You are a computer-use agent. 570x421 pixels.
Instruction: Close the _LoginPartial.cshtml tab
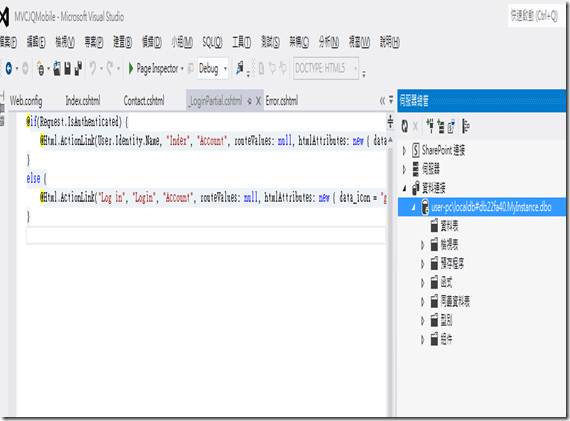point(258,101)
